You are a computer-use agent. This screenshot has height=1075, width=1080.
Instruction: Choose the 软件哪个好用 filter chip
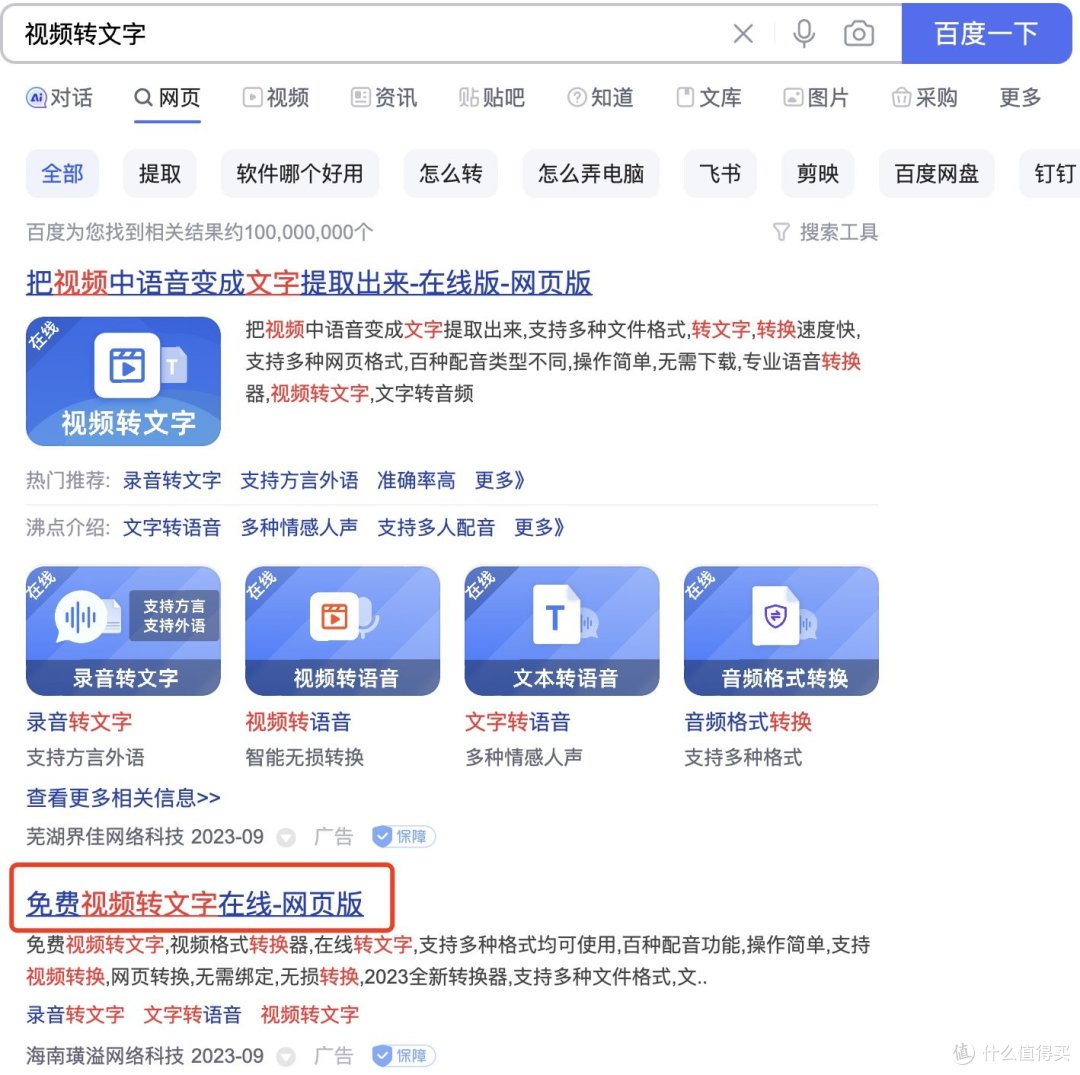tap(300, 174)
